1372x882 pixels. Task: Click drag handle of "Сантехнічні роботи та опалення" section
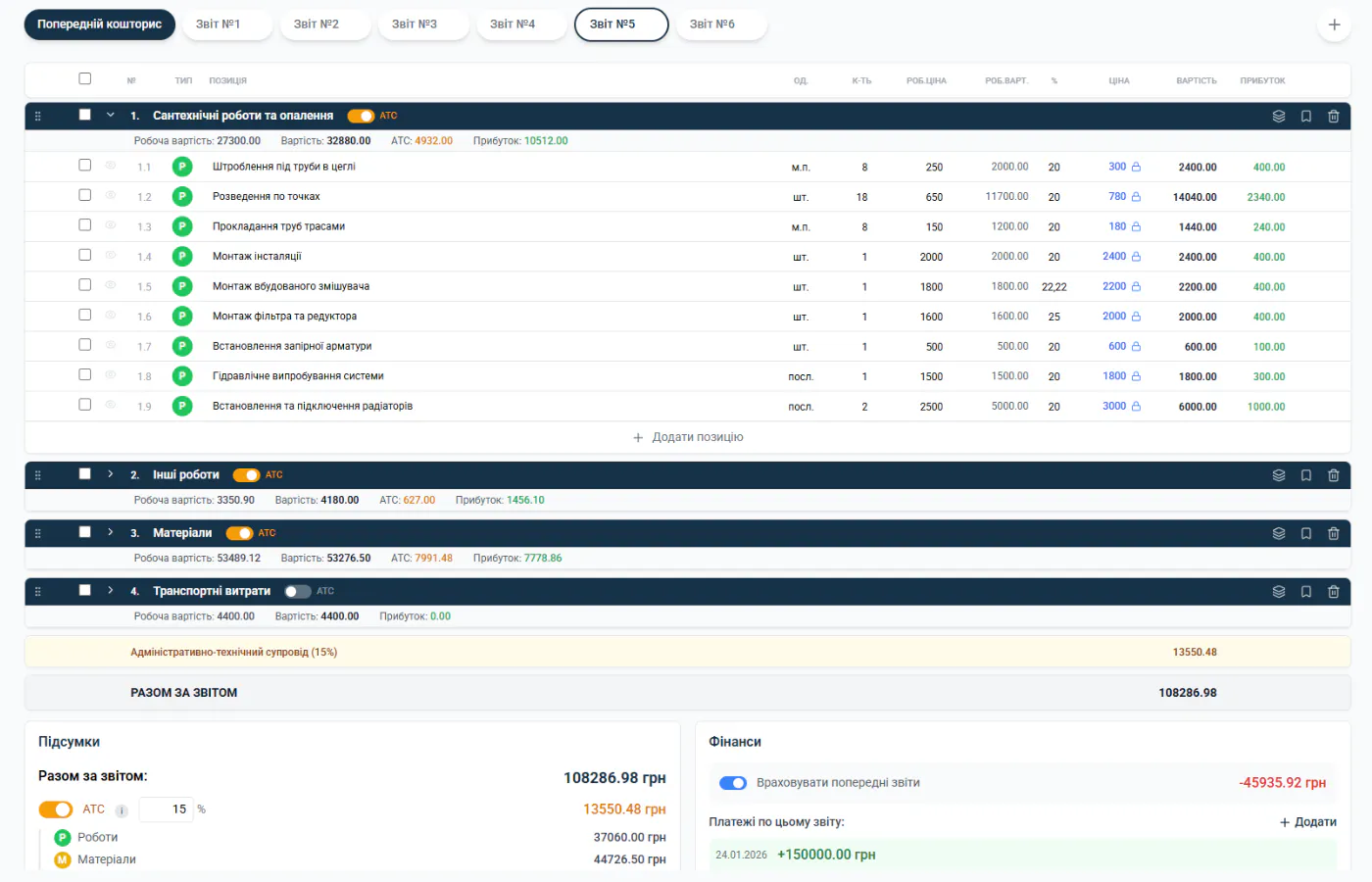point(38,116)
